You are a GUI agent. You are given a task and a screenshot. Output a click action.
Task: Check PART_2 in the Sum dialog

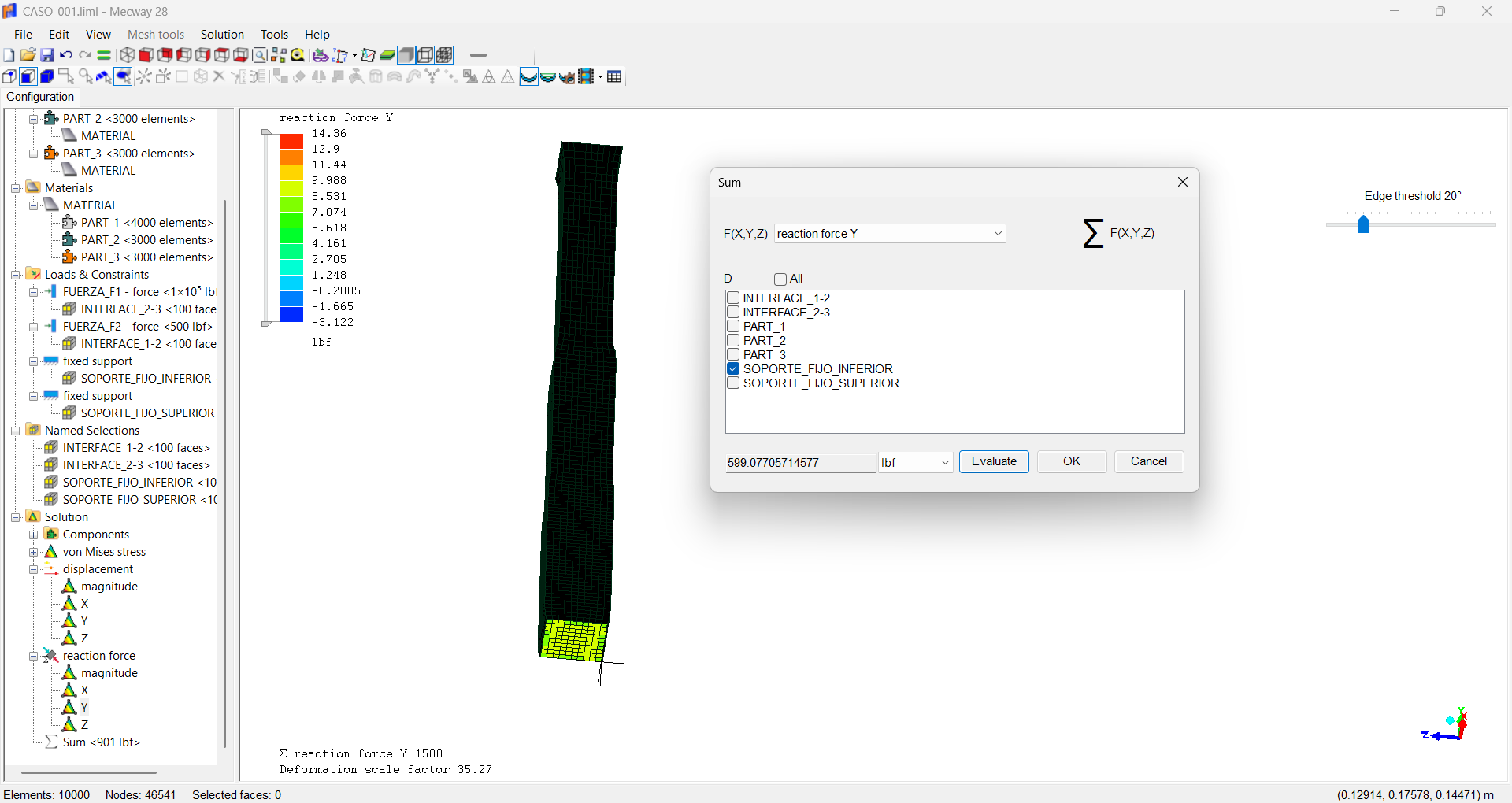tap(733, 340)
